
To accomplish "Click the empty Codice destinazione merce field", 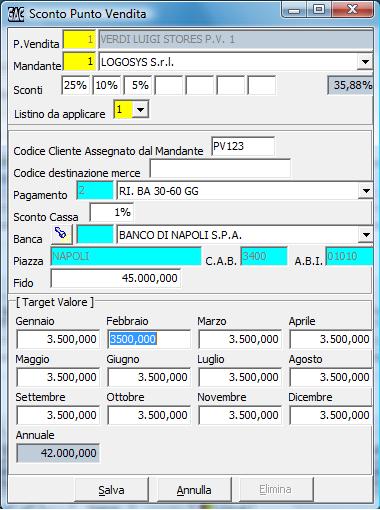I will 220,169.
